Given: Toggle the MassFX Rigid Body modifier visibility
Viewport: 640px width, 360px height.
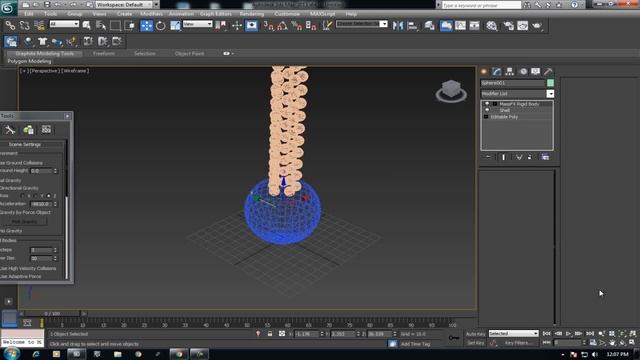Looking at the screenshot, I should (487, 104).
